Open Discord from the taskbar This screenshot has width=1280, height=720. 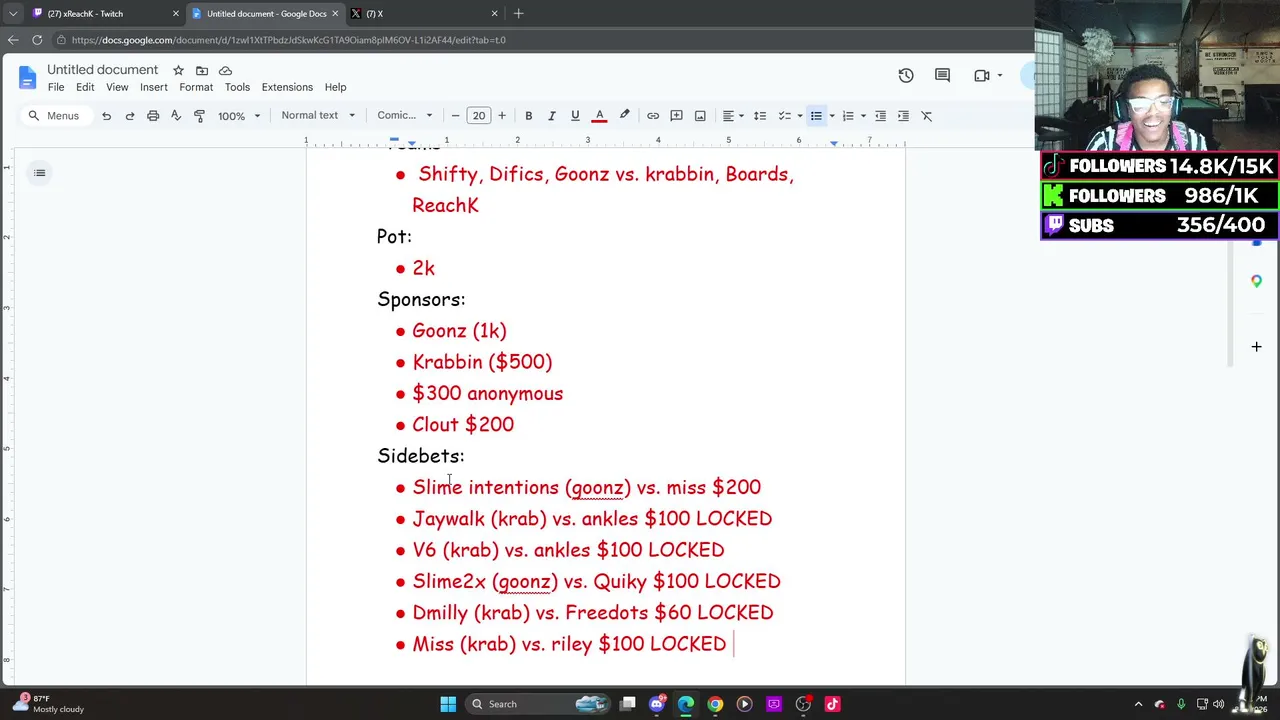click(x=657, y=704)
